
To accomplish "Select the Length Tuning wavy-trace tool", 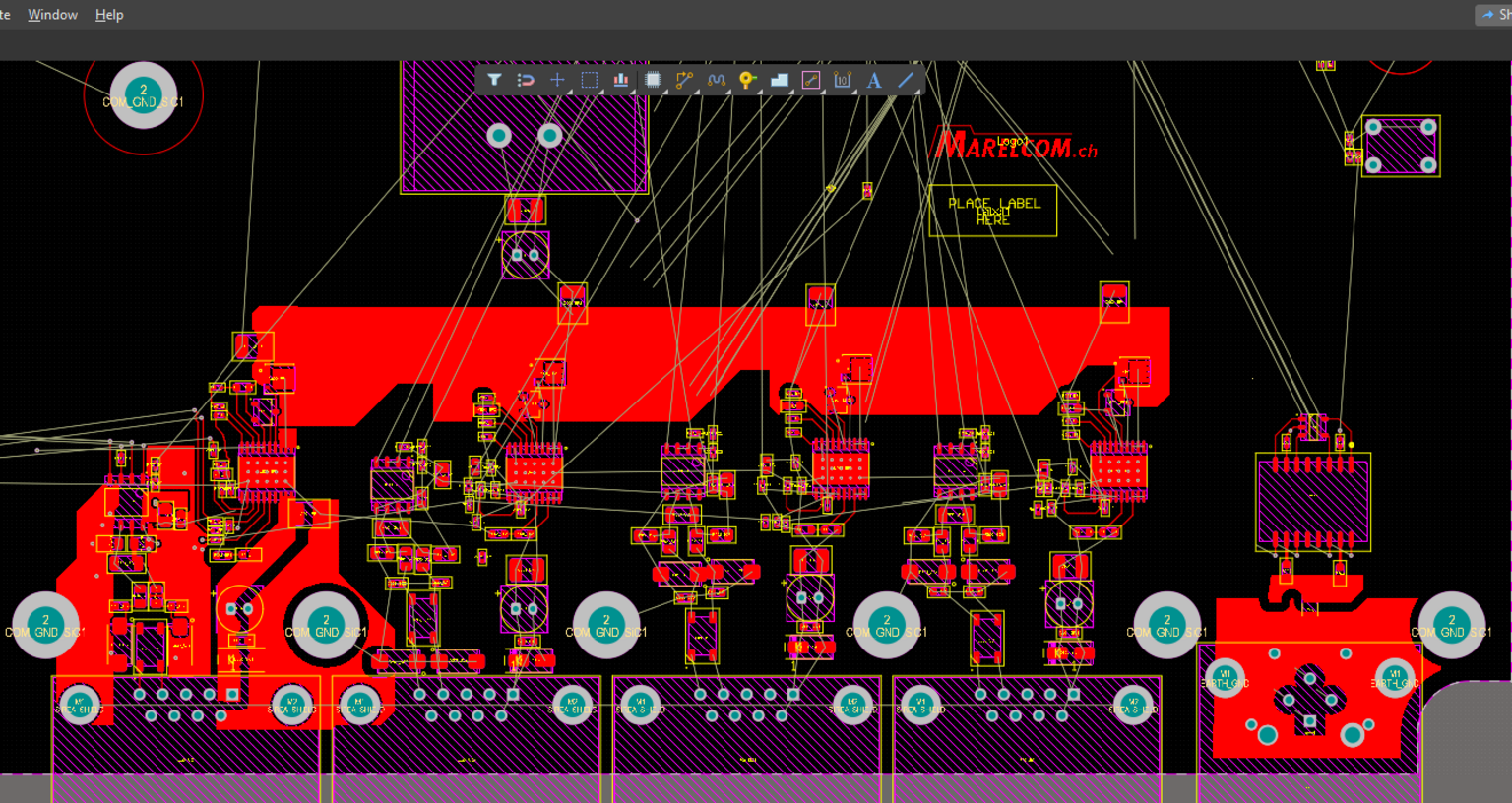I will click(716, 80).
